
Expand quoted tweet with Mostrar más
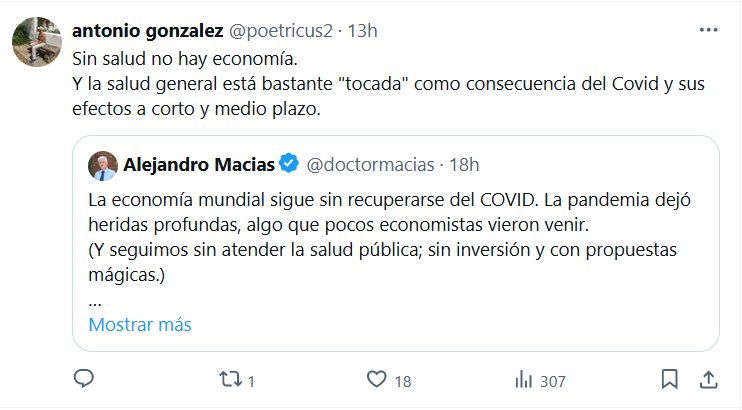click(x=140, y=325)
